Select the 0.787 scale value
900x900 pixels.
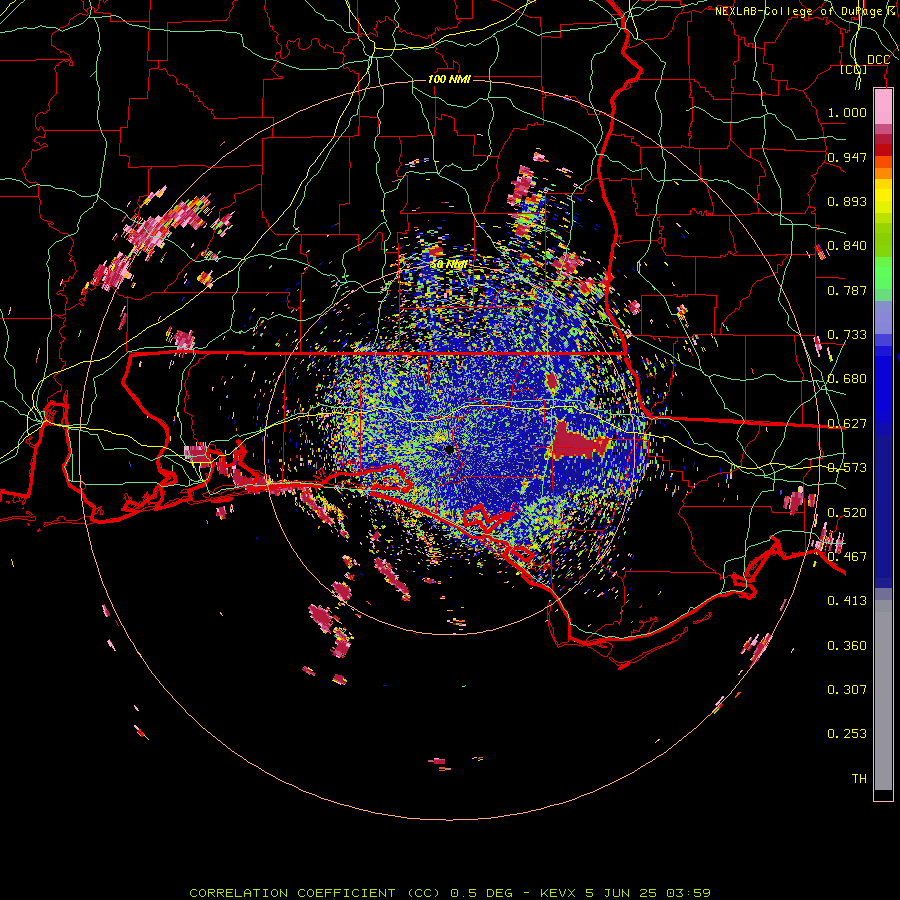point(847,290)
